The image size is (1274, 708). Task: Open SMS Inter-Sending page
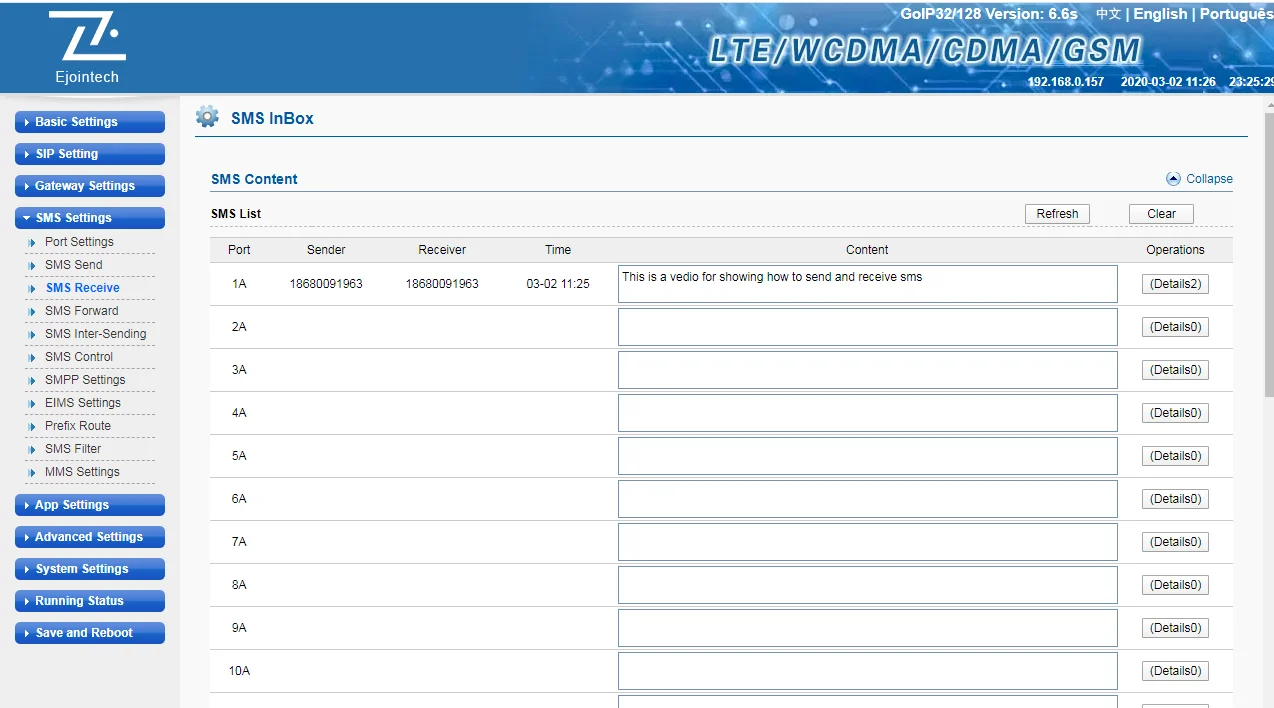click(x=95, y=334)
